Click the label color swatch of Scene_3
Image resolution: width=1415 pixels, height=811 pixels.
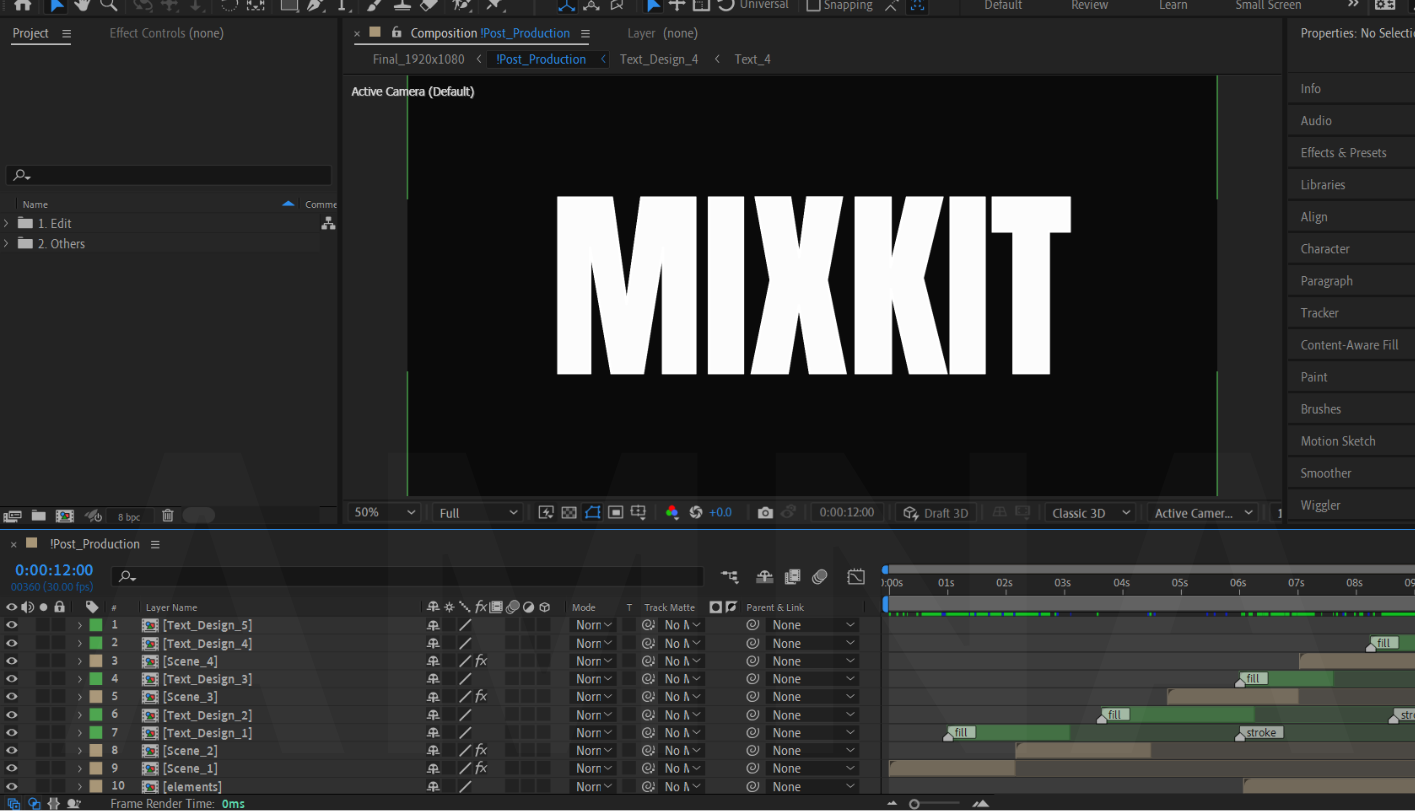tap(96, 697)
